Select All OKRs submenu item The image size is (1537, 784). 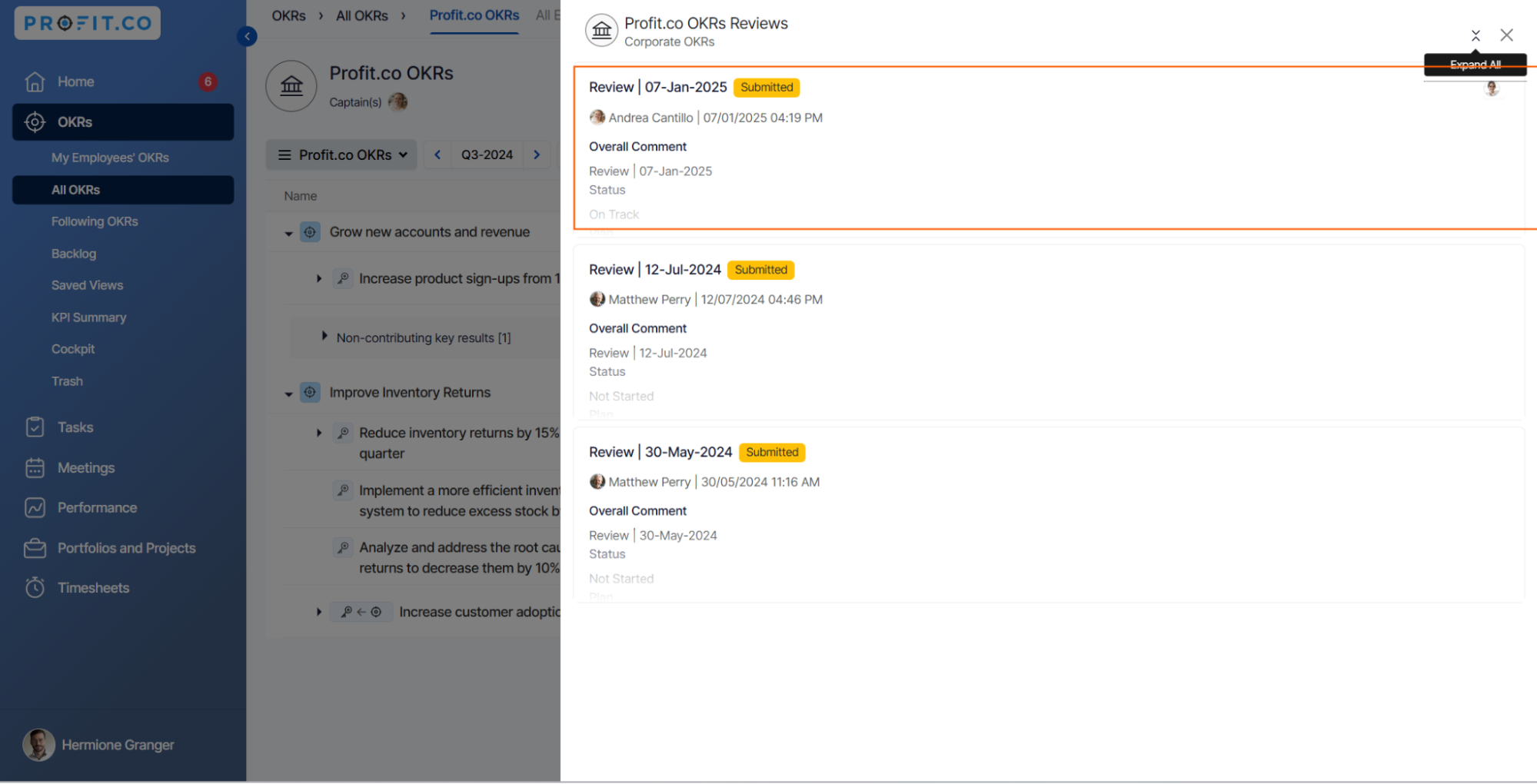123,190
